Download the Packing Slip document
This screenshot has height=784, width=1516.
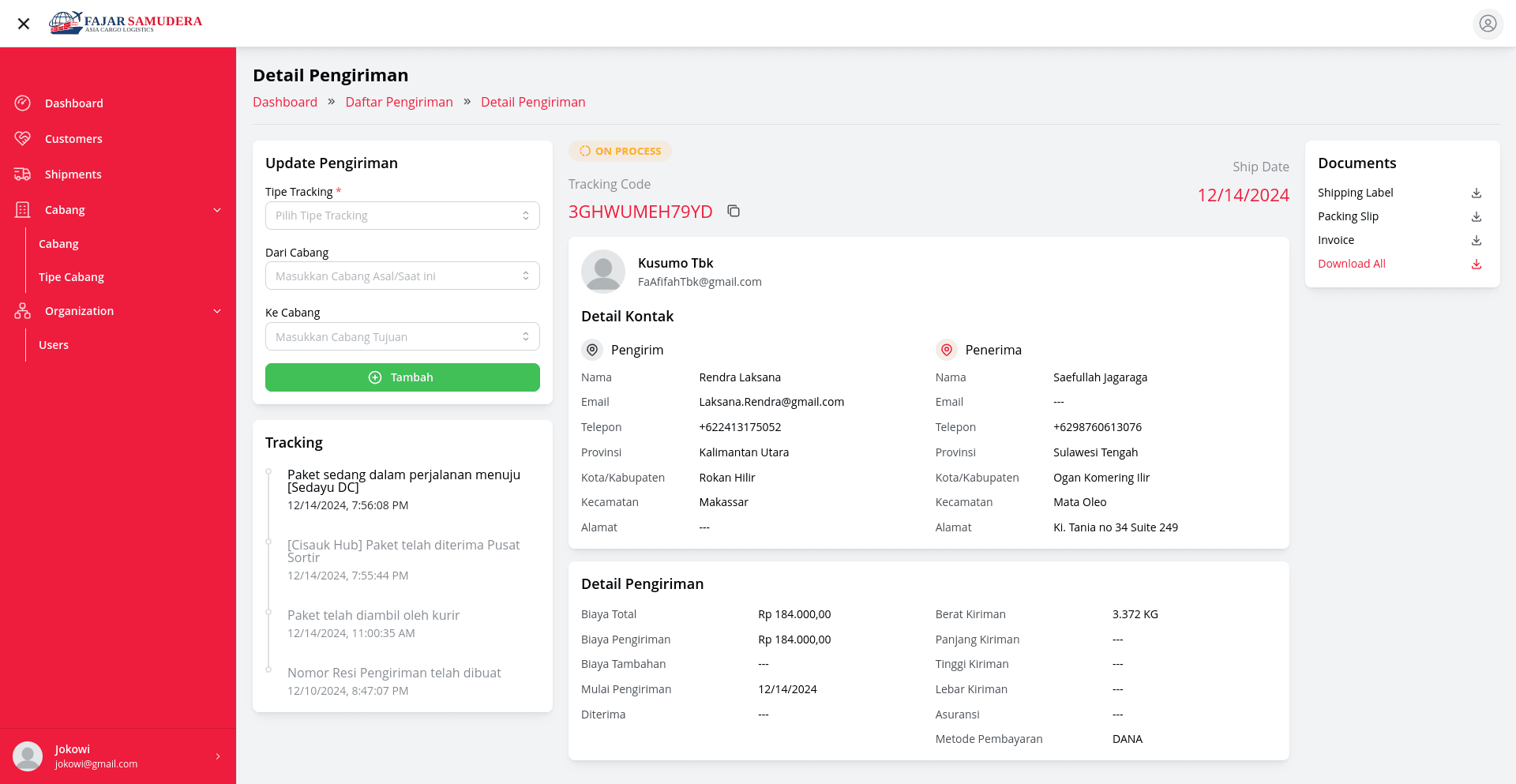click(1476, 216)
